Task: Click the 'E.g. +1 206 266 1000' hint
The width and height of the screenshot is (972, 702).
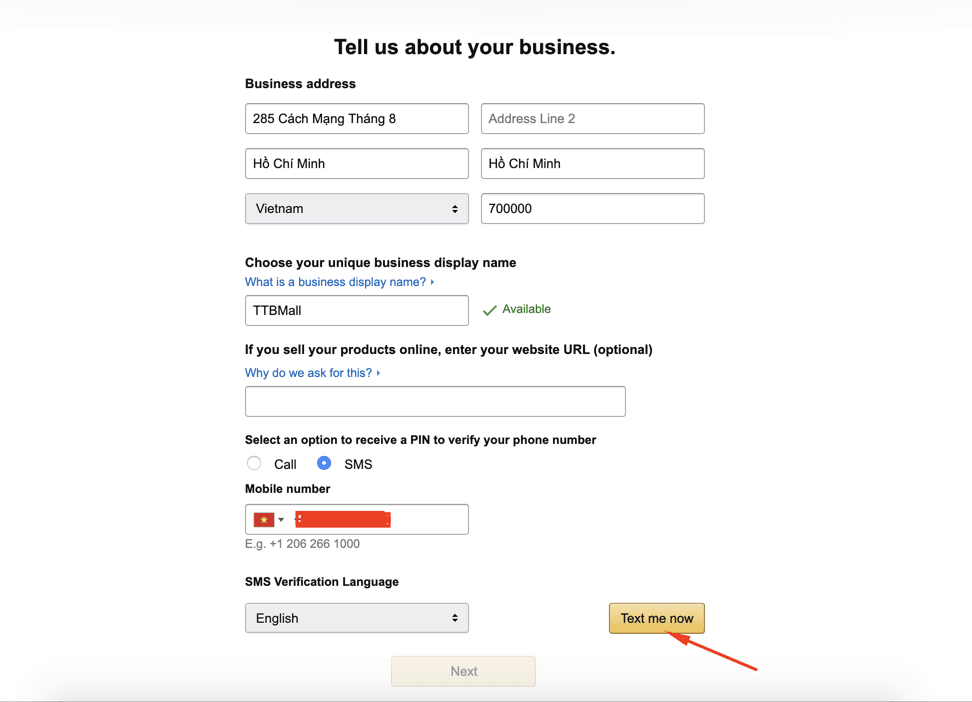Action: 302,544
